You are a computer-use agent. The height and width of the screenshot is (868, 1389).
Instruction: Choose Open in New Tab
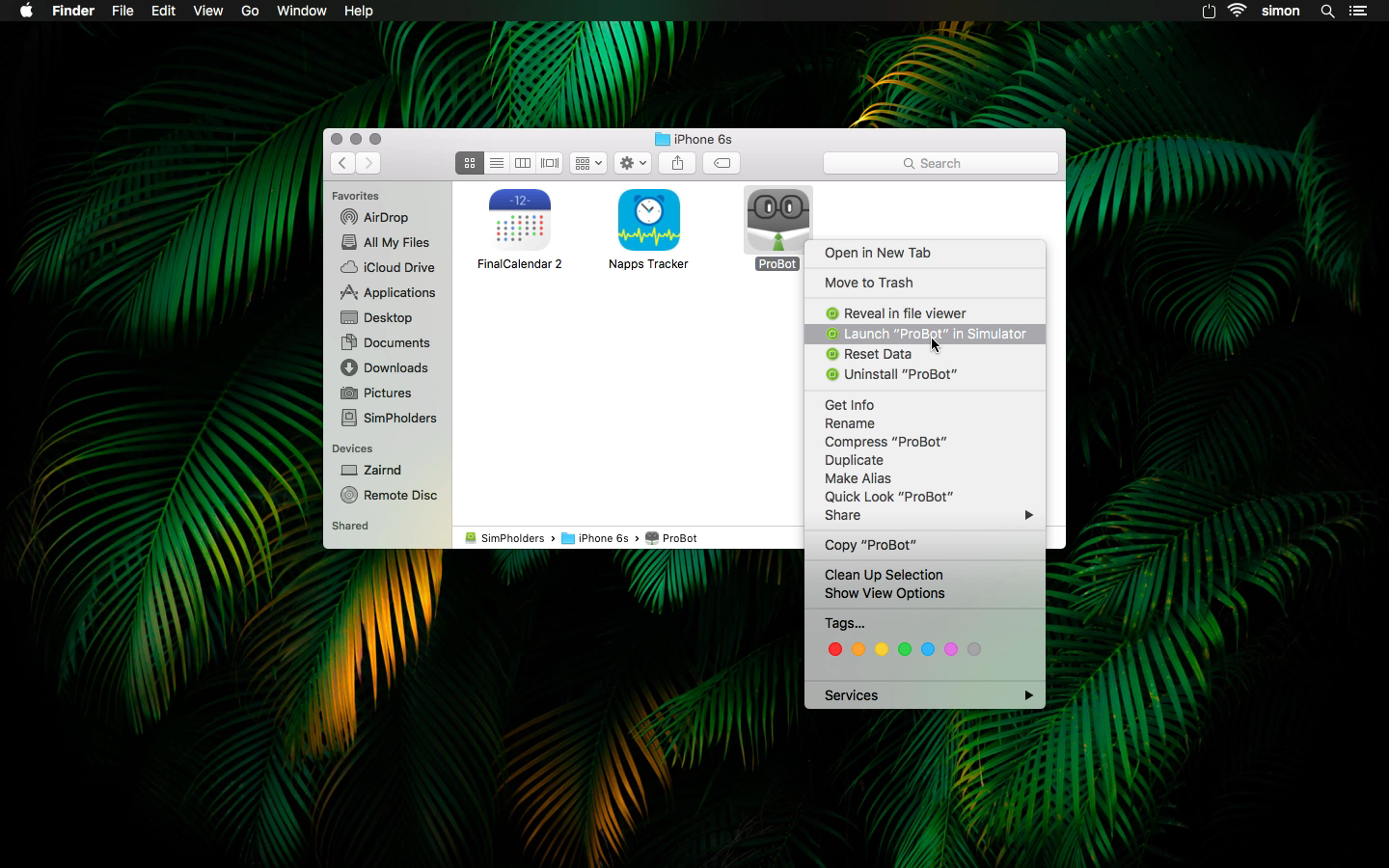925,253
